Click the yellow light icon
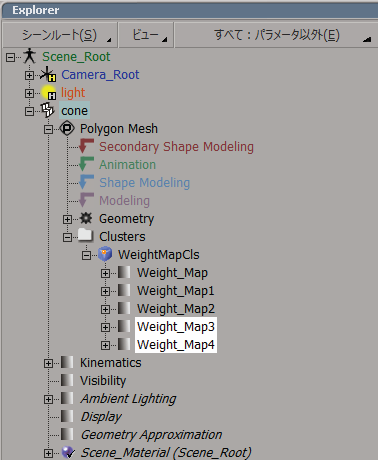 click(48, 92)
